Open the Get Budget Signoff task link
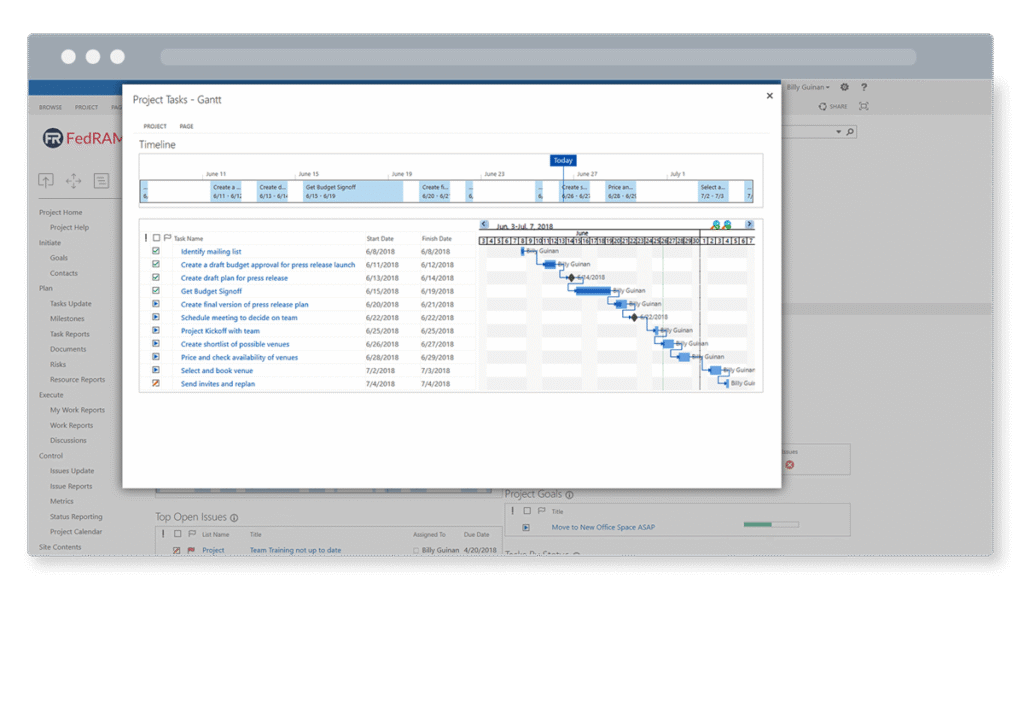The width and height of the screenshot is (1024, 718). (211, 291)
